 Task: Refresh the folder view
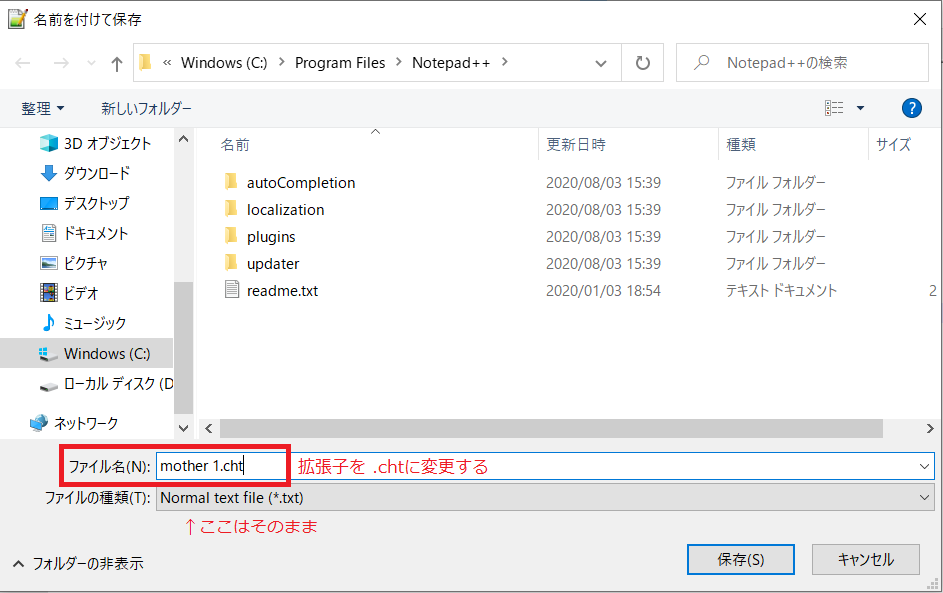click(643, 61)
